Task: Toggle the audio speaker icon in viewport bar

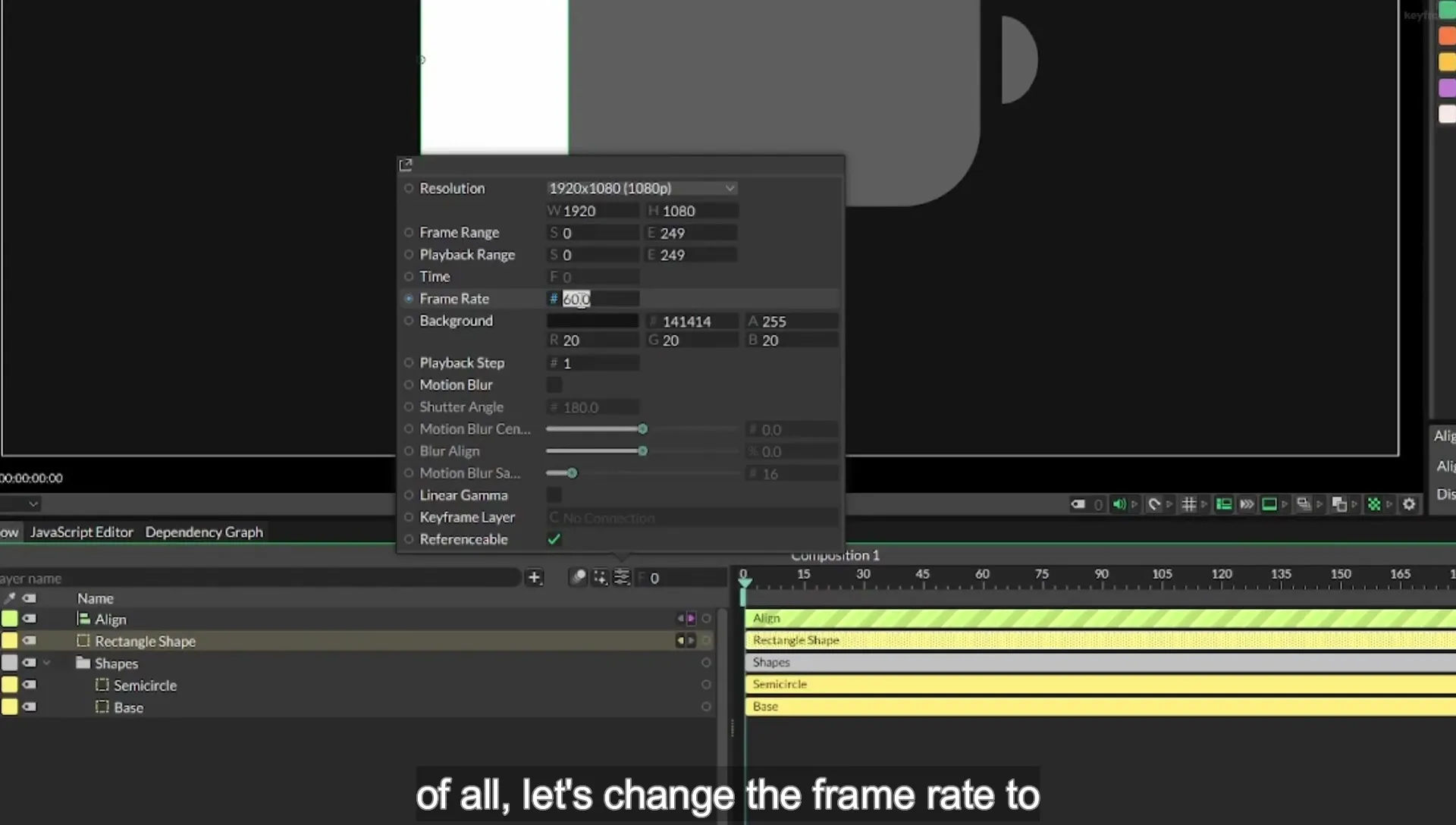Action: coord(1119,504)
